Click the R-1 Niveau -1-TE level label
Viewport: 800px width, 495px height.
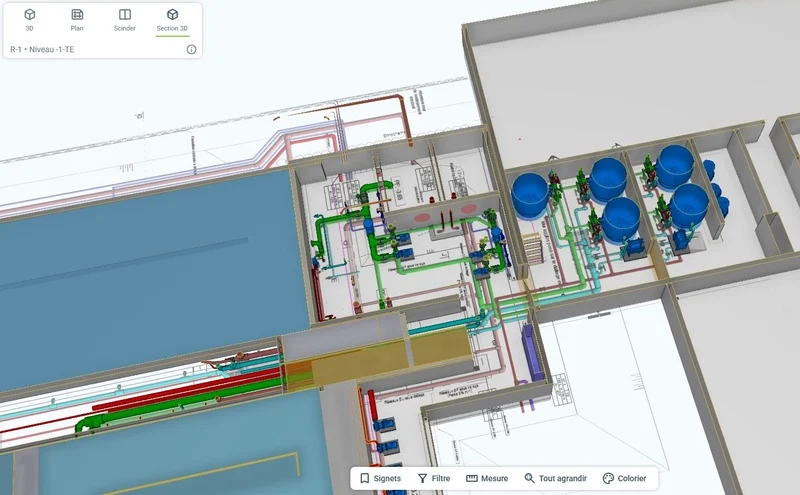tap(46, 49)
